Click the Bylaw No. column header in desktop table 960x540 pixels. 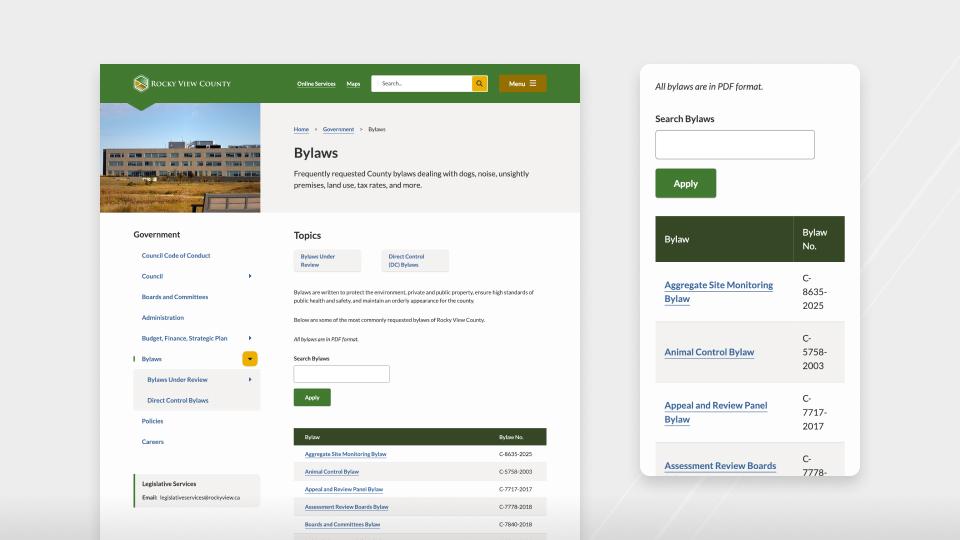click(x=511, y=437)
